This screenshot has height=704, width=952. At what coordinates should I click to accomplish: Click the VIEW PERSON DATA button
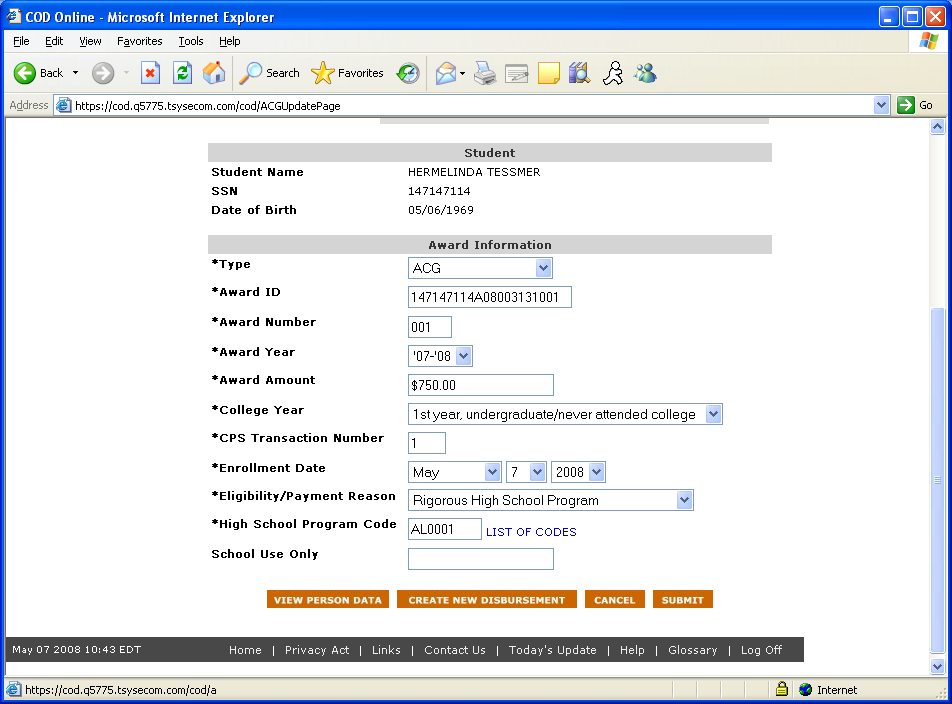328,600
